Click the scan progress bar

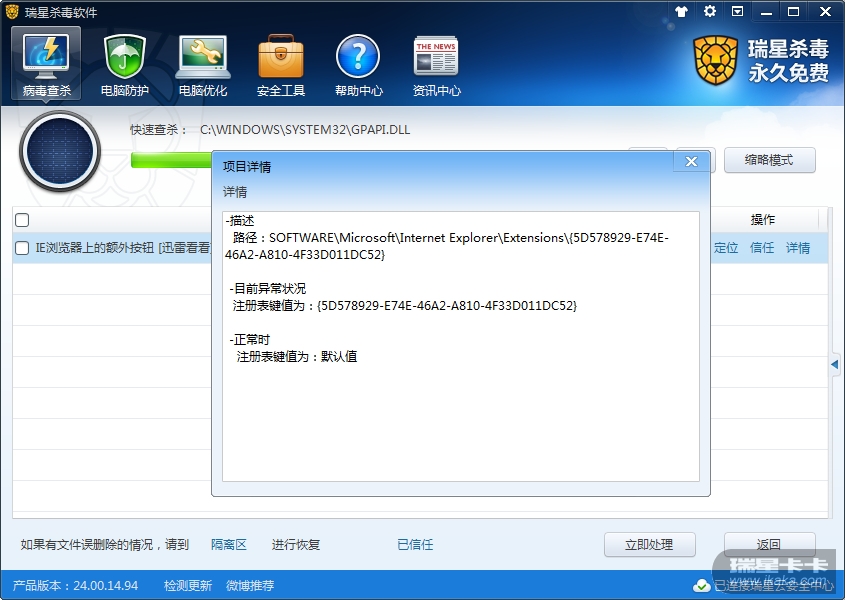[x=171, y=160]
